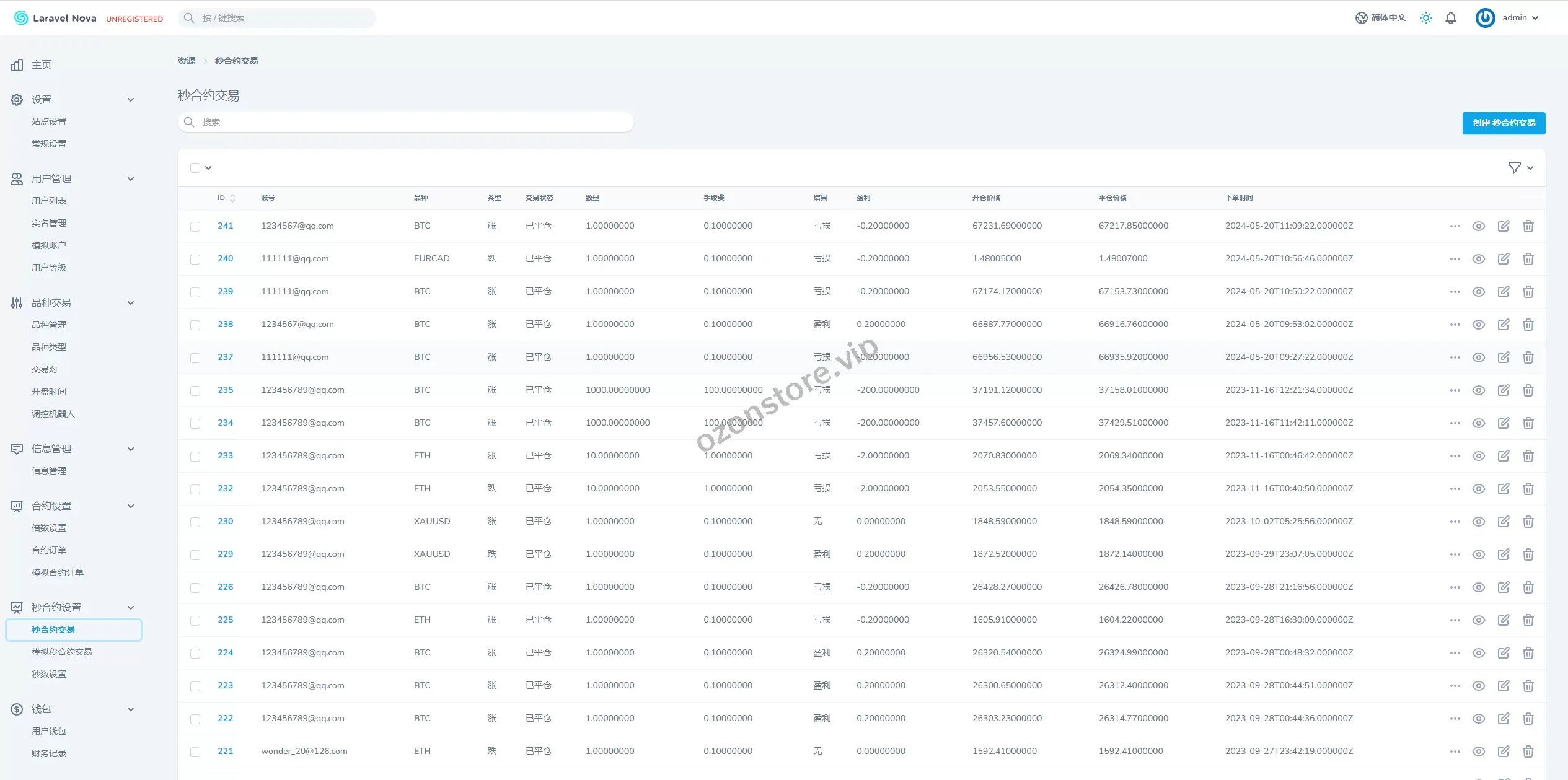Image resolution: width=1568 pixels, height=780 pixels.
Task: Collapse the 用户管理 sidebar section
Action: (x=131, y=179)
